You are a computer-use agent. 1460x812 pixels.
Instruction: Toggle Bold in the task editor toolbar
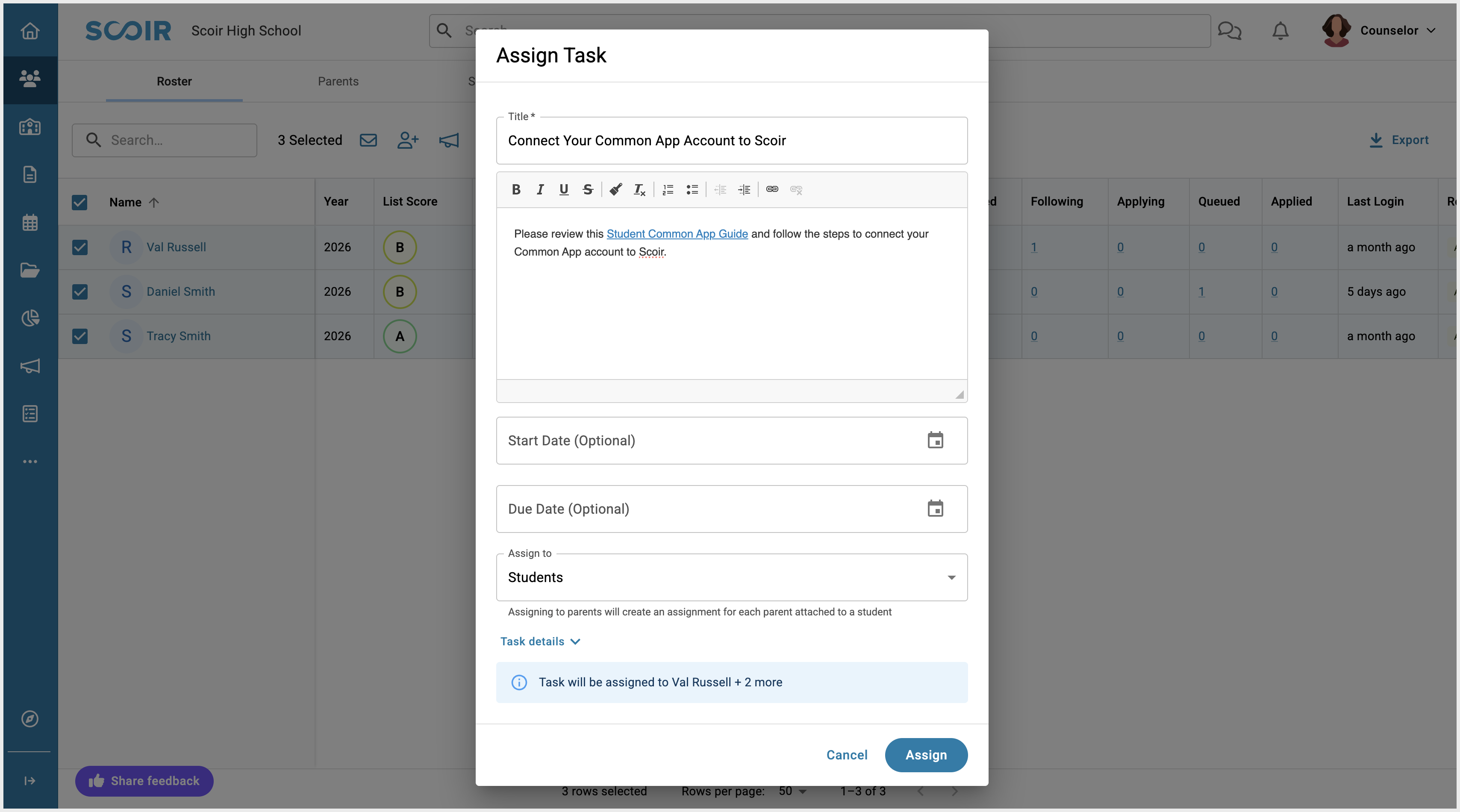(516, 189)
